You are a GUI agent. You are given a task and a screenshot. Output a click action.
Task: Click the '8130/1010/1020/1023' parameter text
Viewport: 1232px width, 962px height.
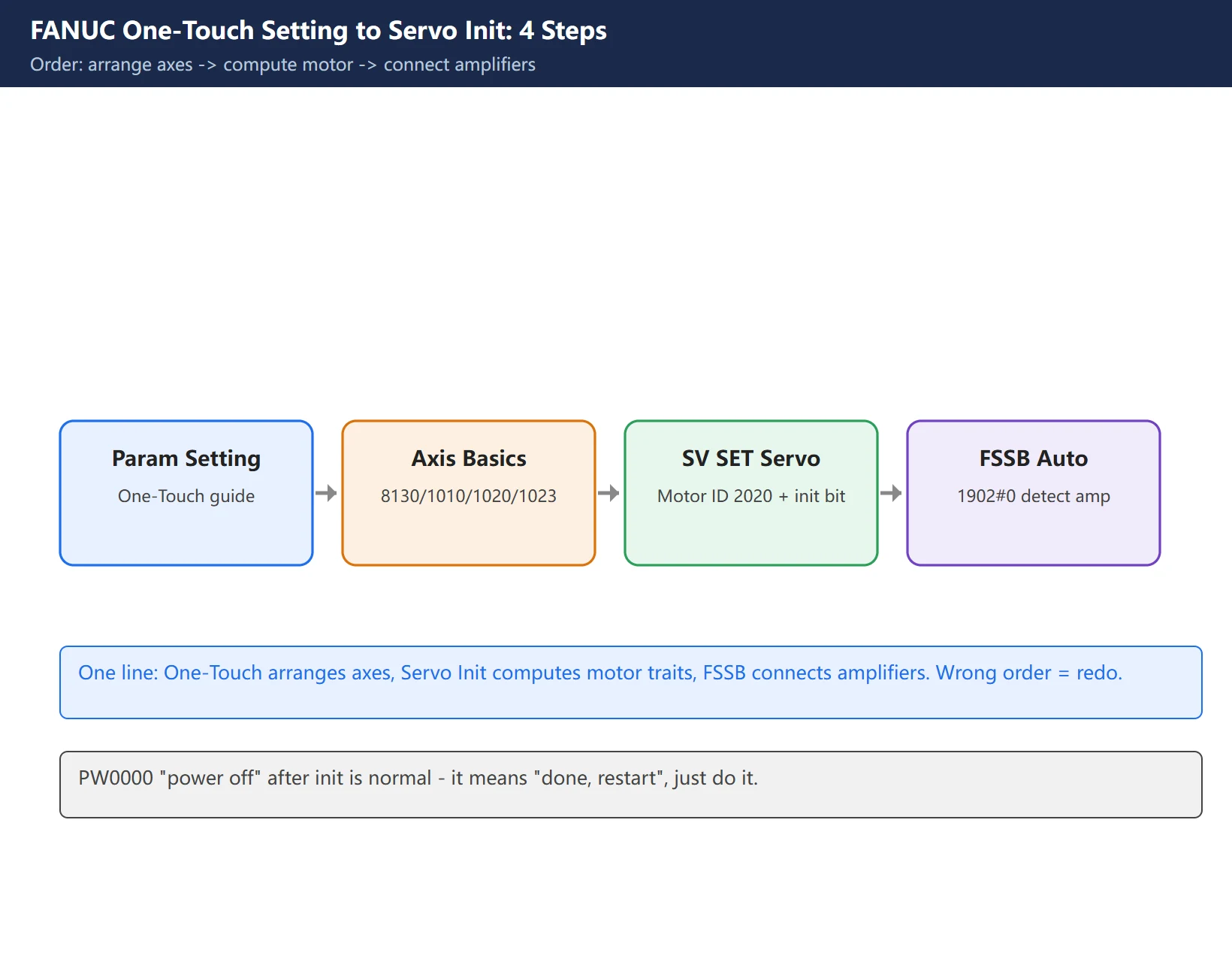coord(469,496)
